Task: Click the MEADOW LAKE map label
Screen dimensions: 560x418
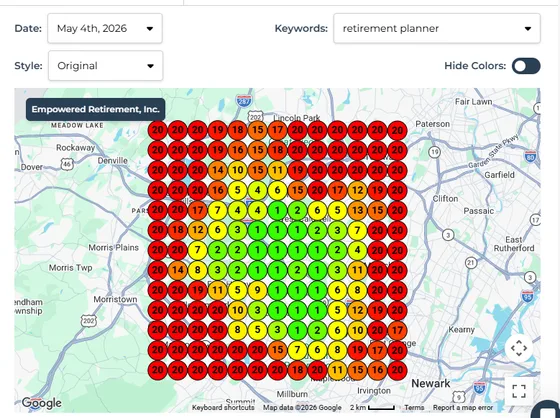Action: click(77, 125)
